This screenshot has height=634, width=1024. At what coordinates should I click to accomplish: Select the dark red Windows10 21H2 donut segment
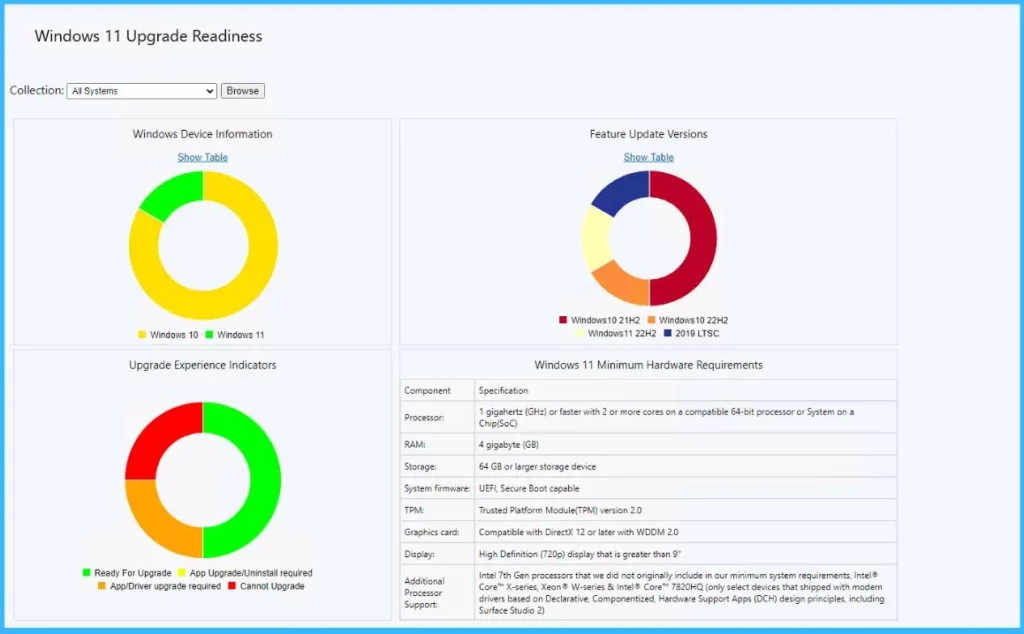coord(701,238)
